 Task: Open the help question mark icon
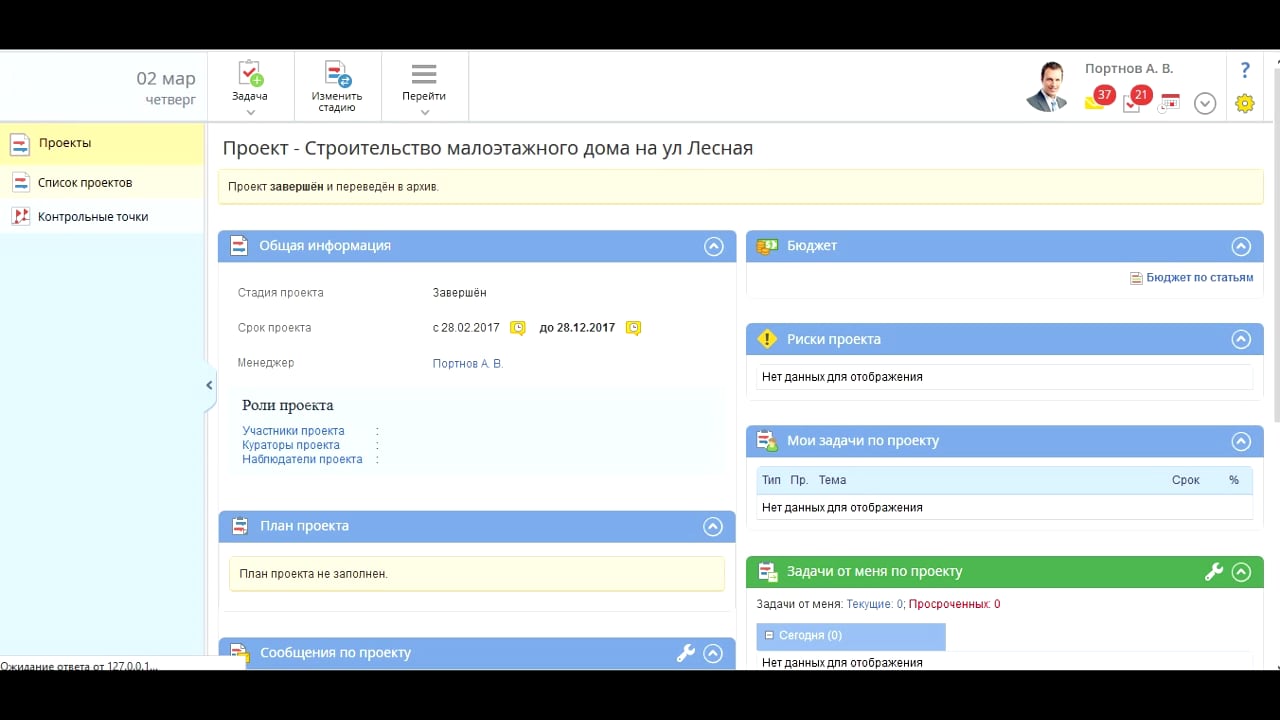coord(1245,70)
